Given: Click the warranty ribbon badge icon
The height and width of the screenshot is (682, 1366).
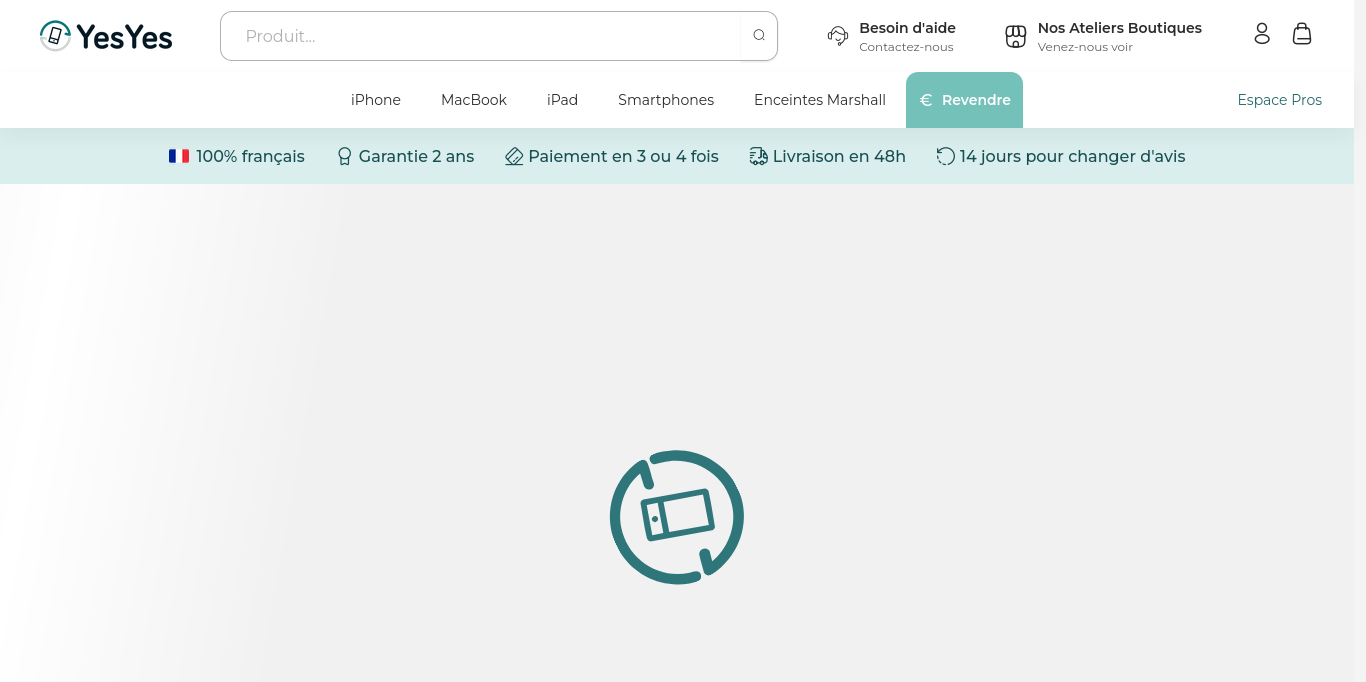Looking at the screenshot, I should point(345,156).
